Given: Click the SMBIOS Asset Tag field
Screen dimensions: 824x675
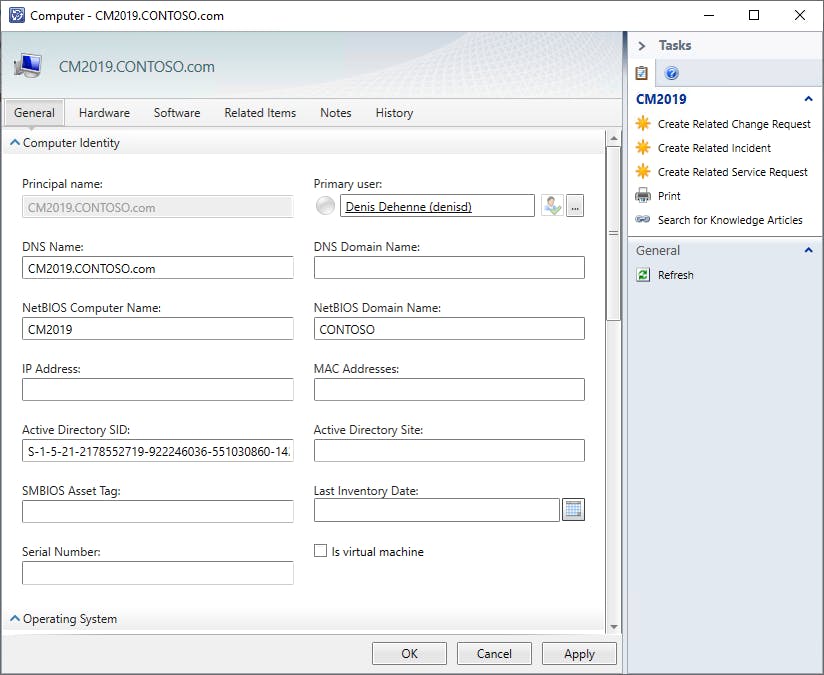Looking at the screenshot, I should point(158,512).
